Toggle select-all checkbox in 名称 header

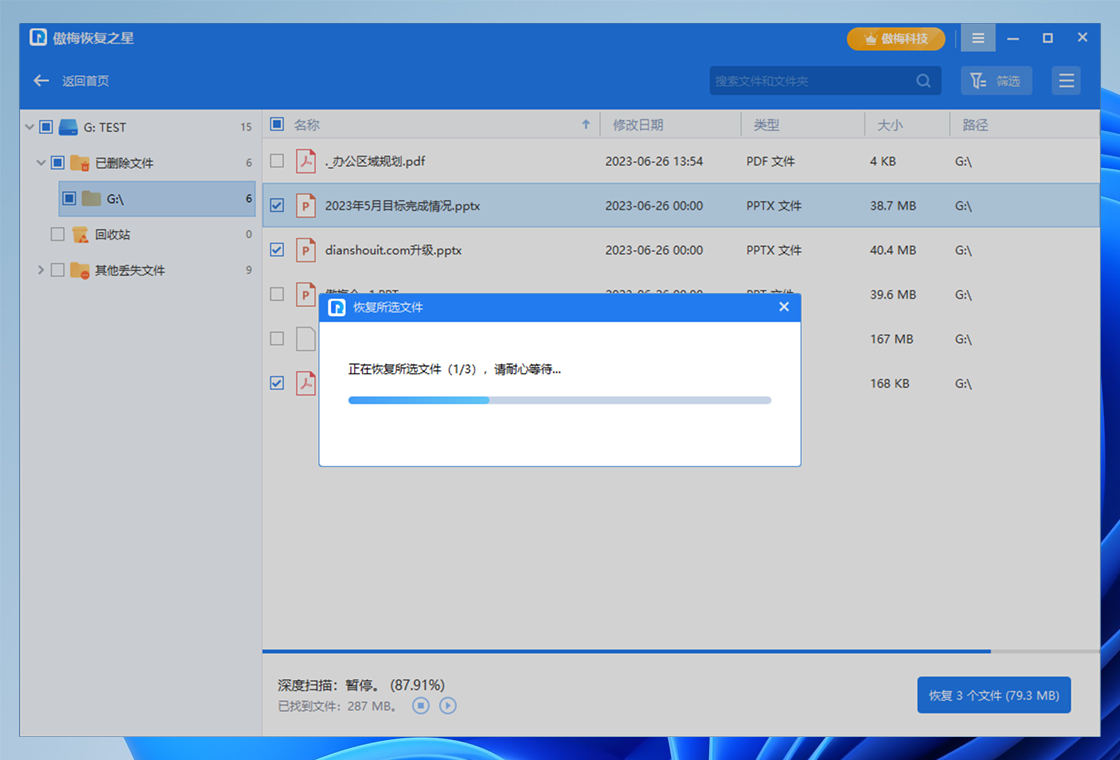[x=277, y=125]
